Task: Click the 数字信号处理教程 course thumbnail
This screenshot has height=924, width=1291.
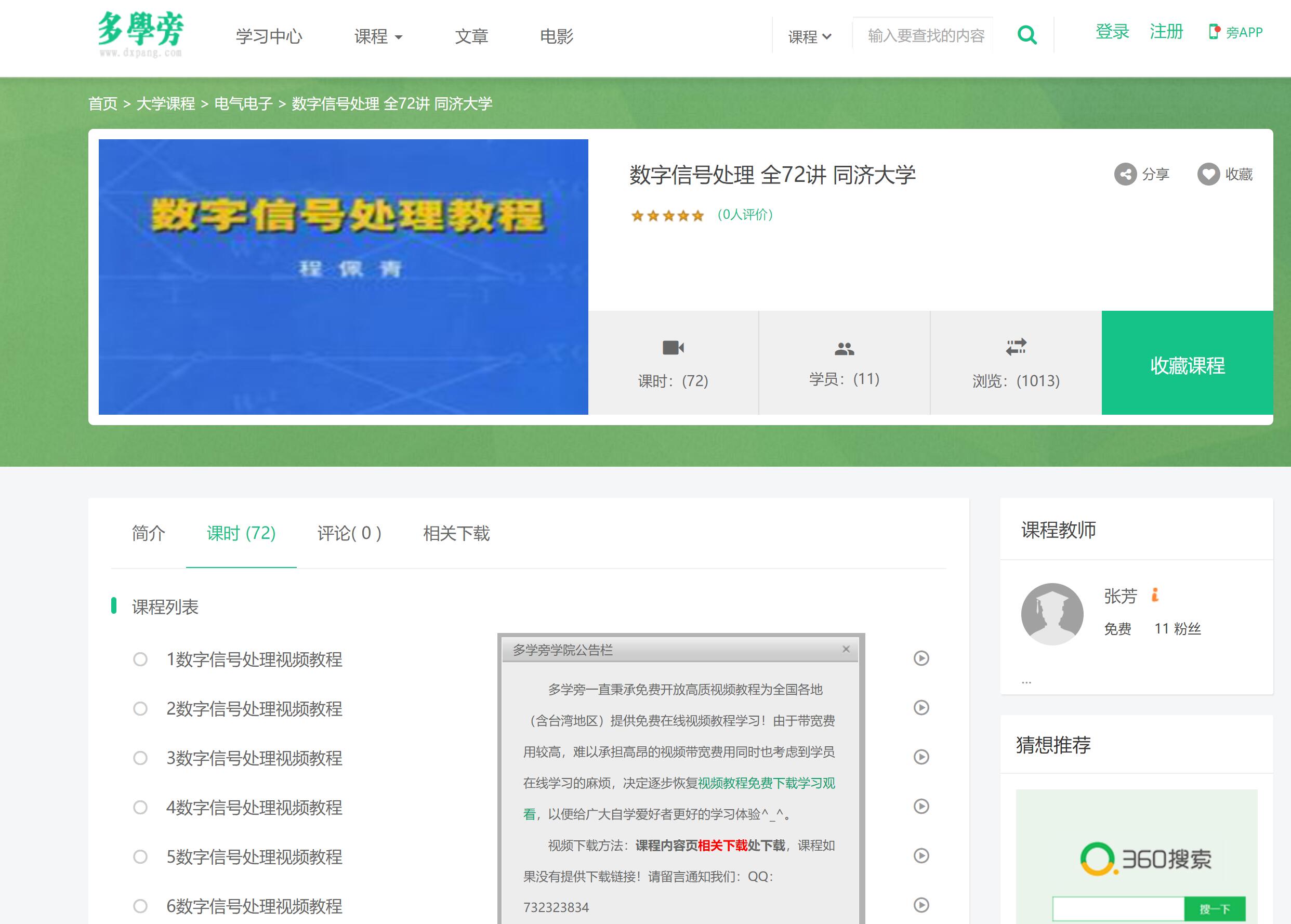Action: click(x=343, y=277)
